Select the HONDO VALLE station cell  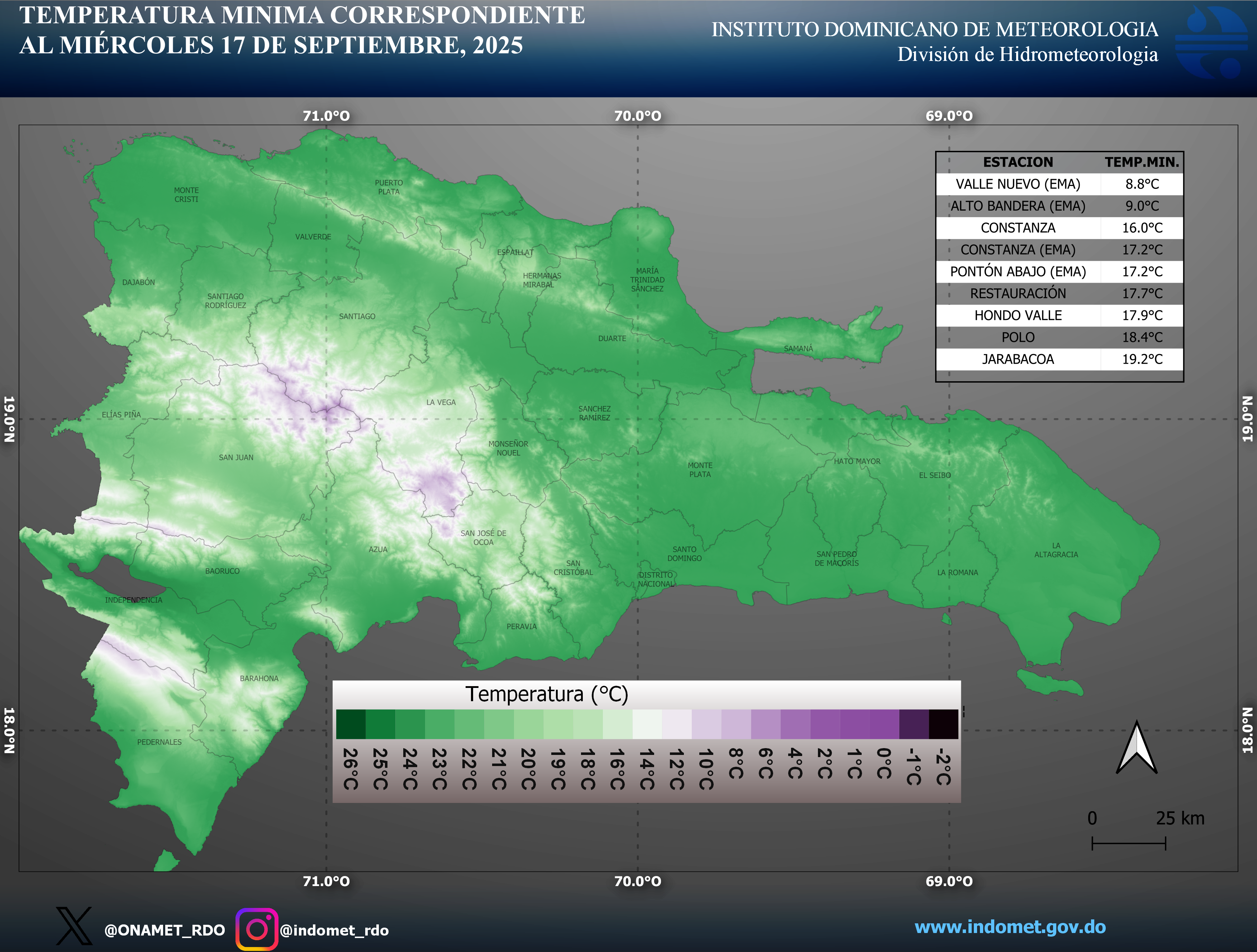(1018, 315)
